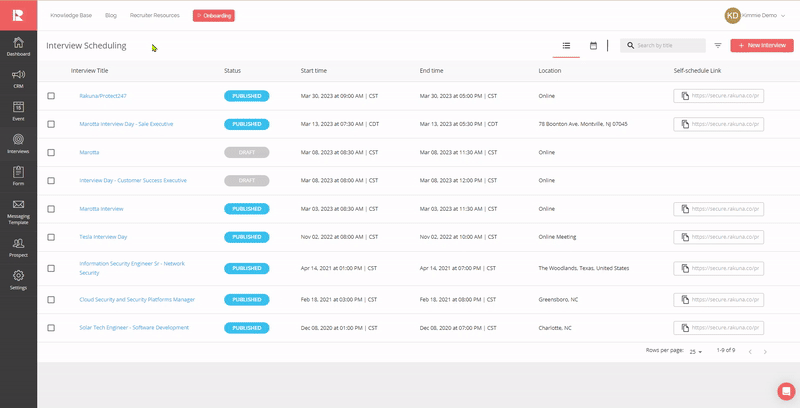Copy the Tesla Interview Day link
The image size is (800, 408).
click(x=685, y=237)
